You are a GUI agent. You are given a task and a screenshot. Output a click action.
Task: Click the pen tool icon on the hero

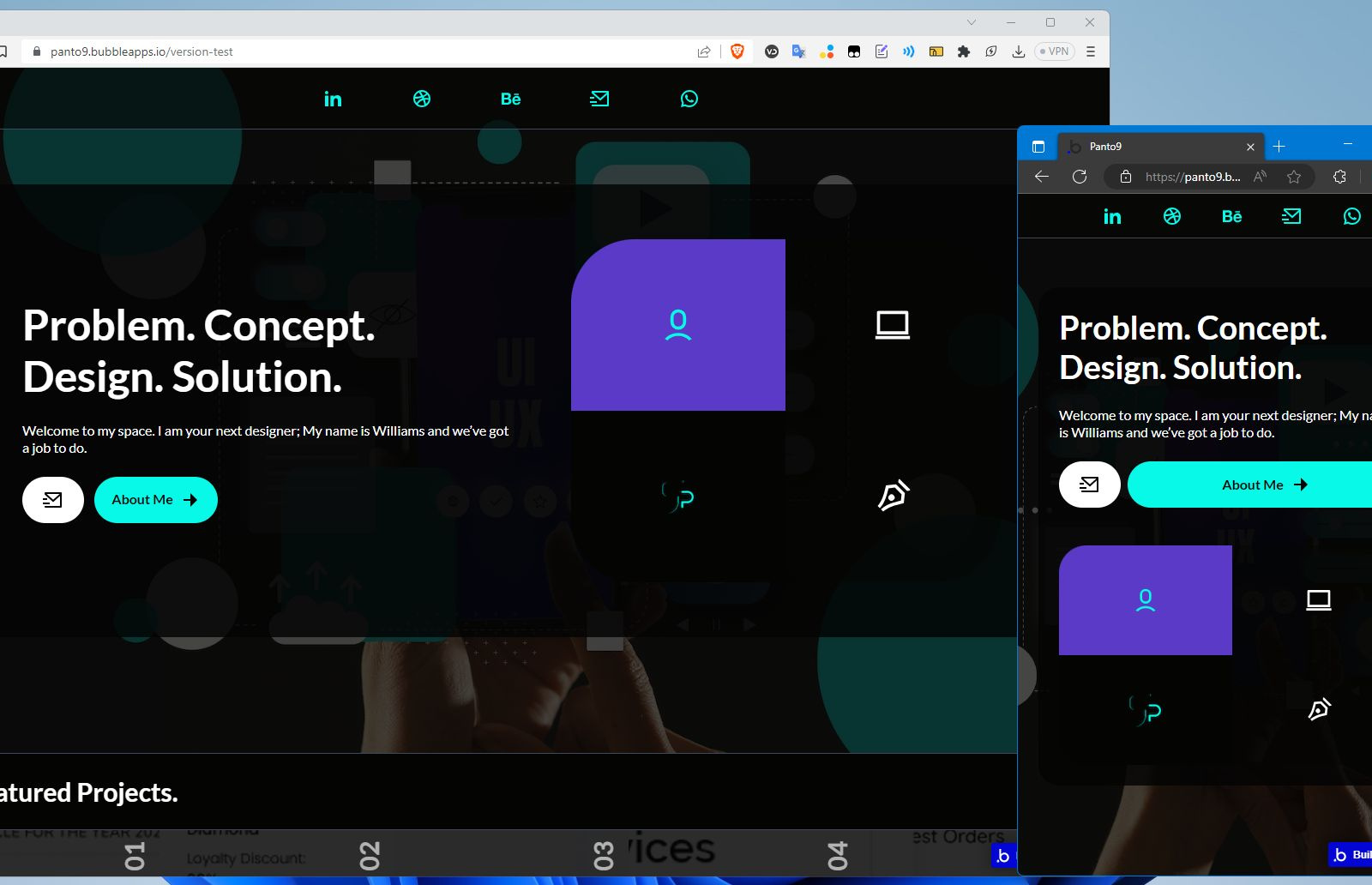pos(894,495)
